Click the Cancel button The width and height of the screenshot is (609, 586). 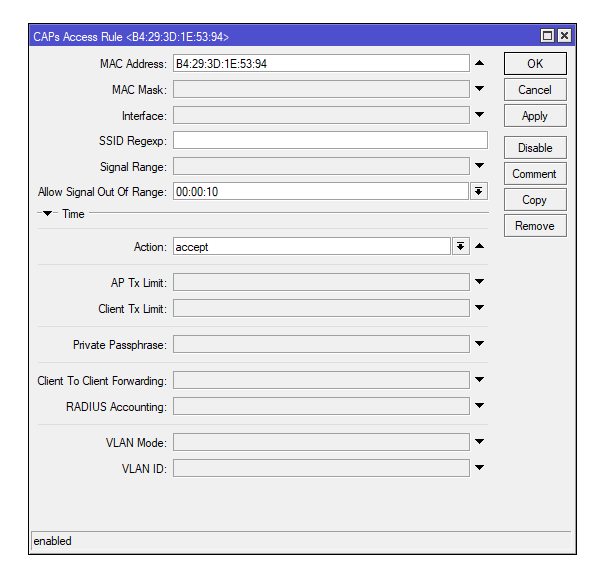(535, 90)
